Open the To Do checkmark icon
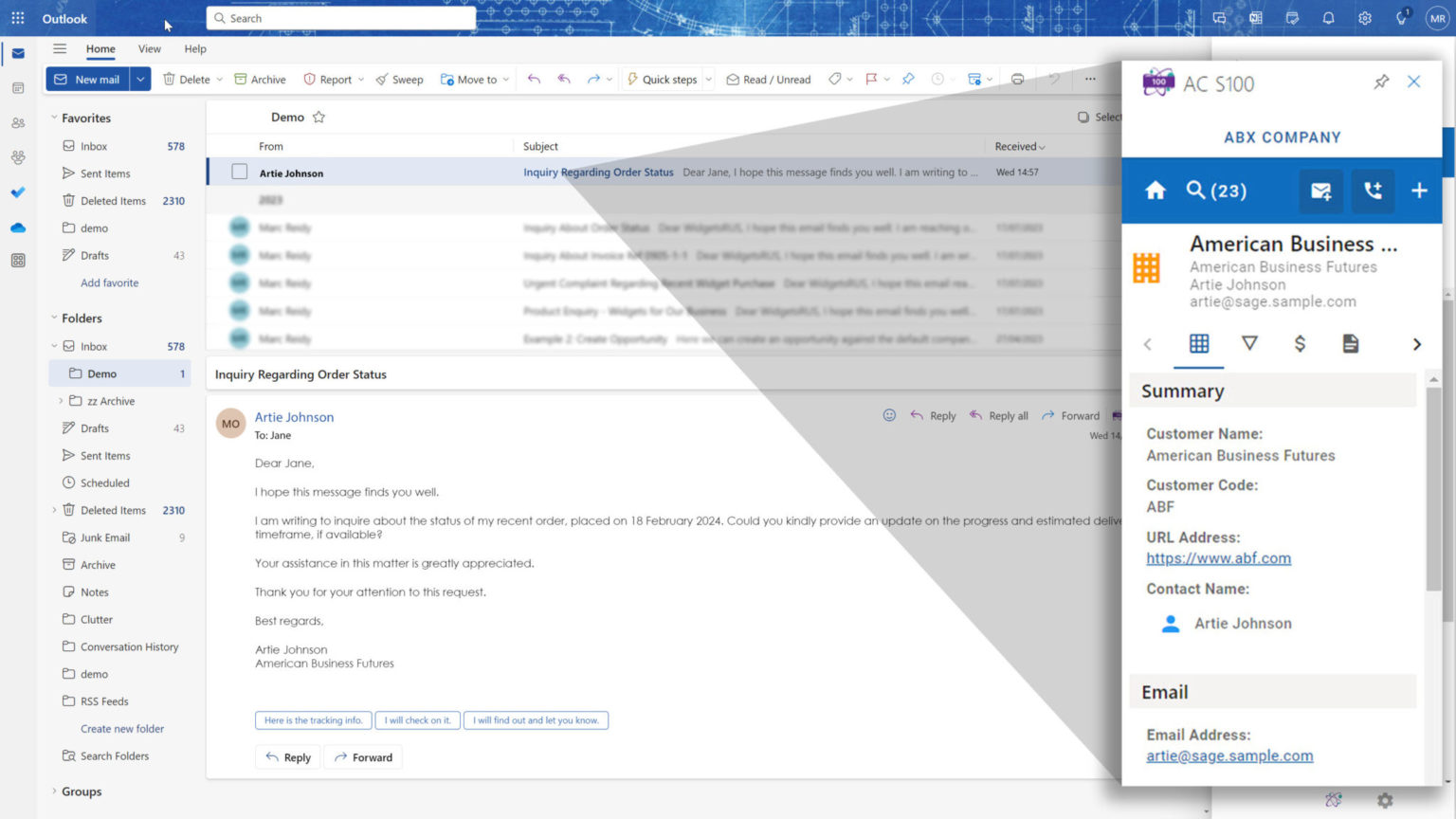The width and height of the screenshot is (1456, 819). click(x=18, y=192)
